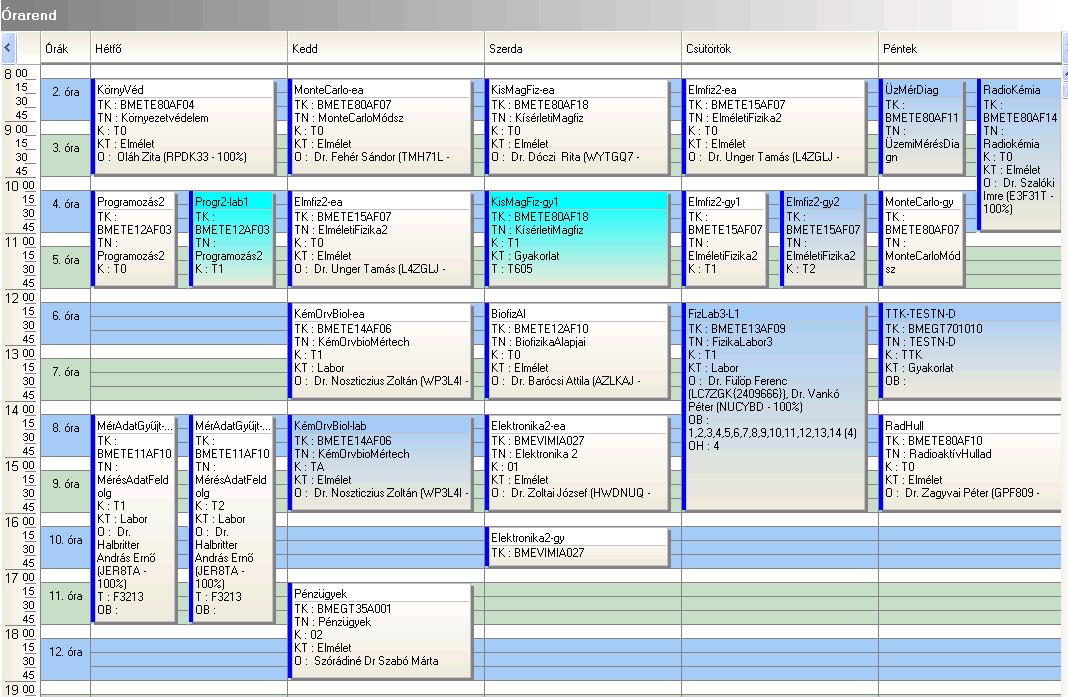Open the KörnyVéd class entry

click(183, 127)
